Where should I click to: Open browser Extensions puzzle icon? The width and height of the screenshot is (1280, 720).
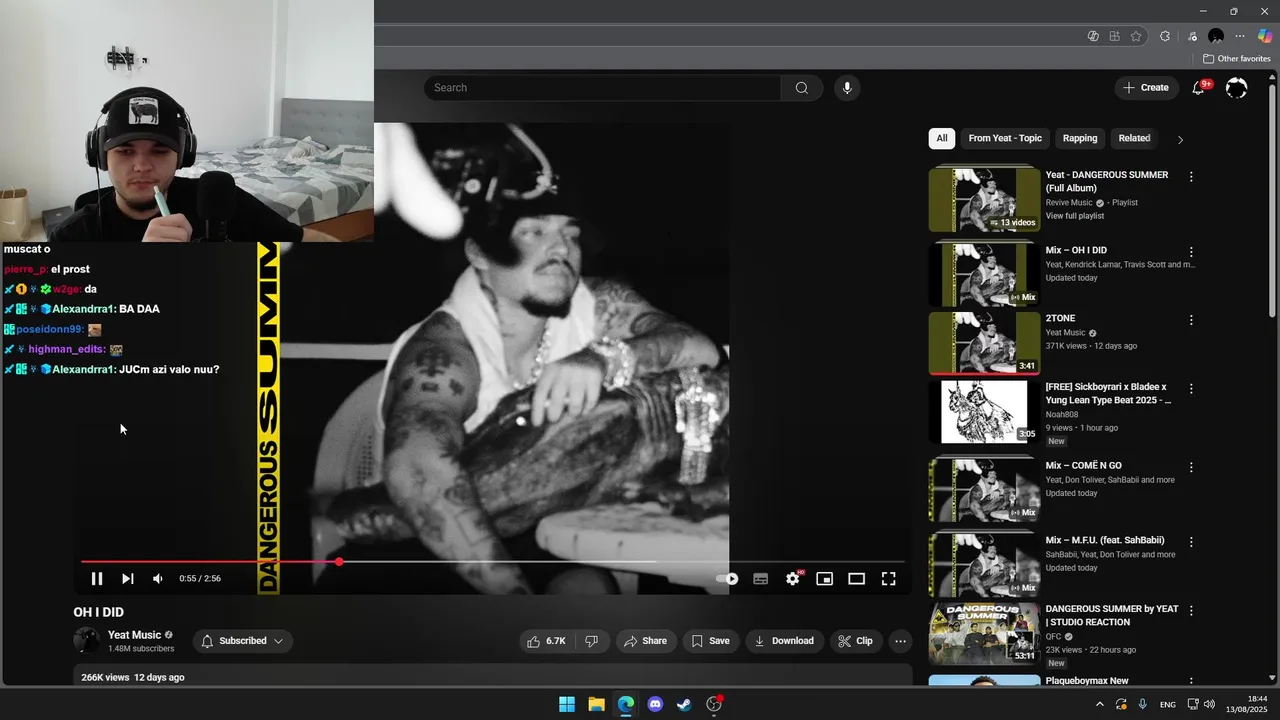[1165, 36]
